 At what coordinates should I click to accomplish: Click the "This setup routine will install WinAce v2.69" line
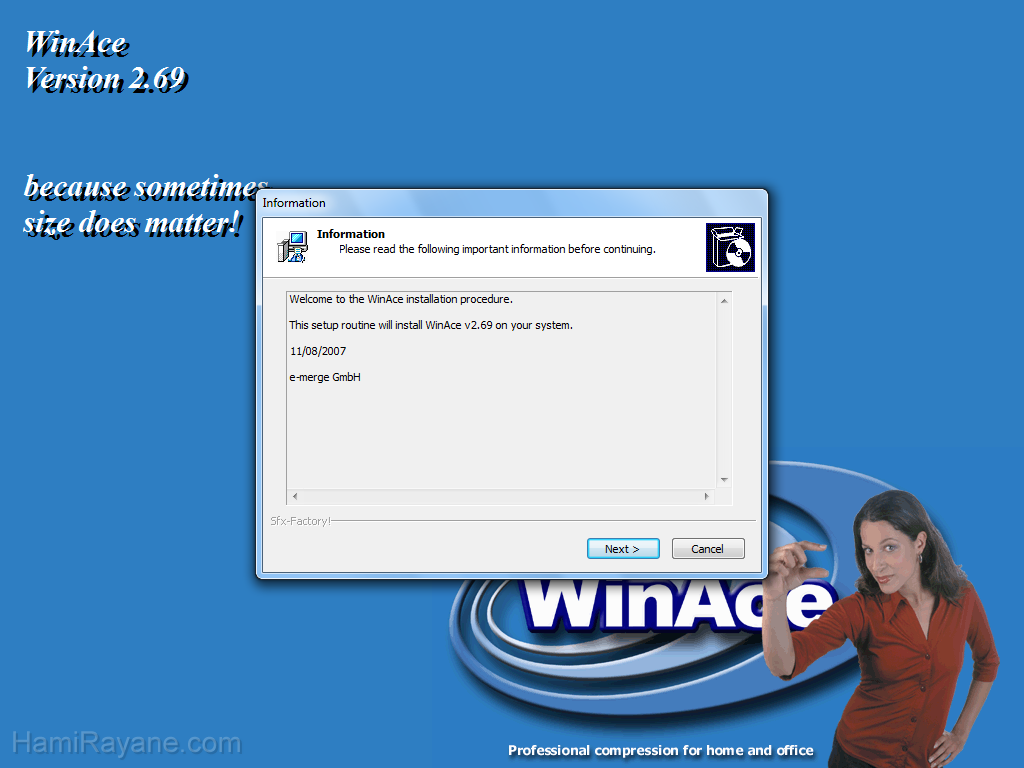click(x=431, y=325)
